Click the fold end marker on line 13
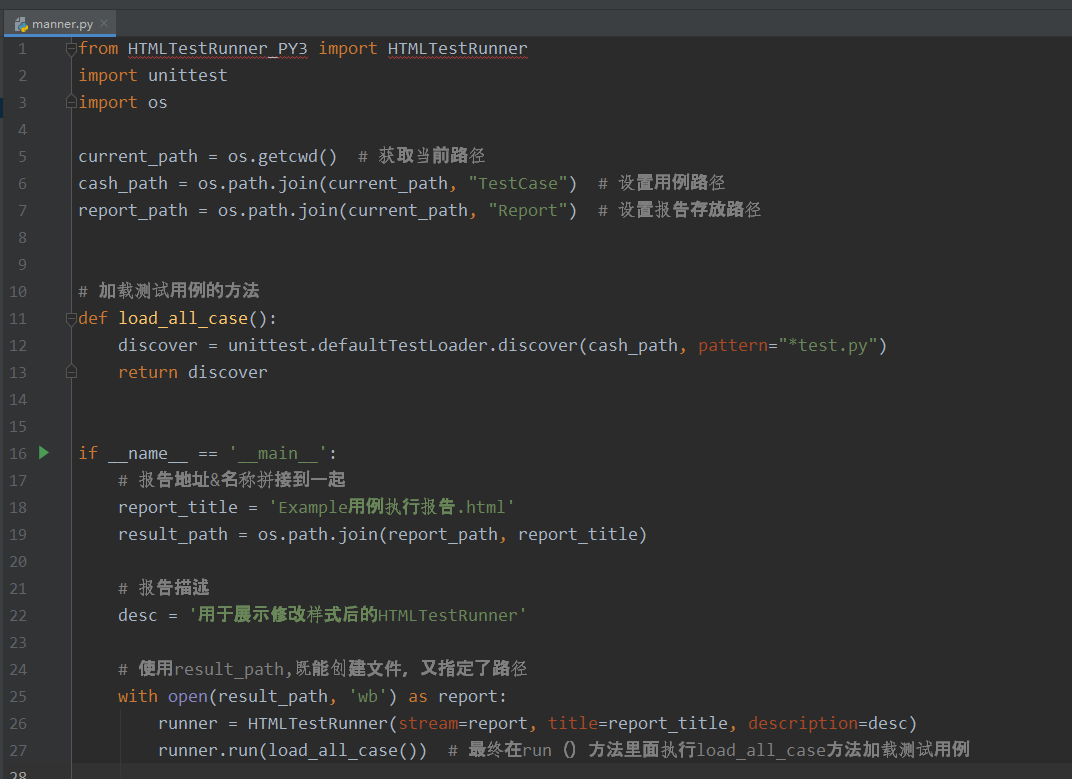 click(71, 372)
